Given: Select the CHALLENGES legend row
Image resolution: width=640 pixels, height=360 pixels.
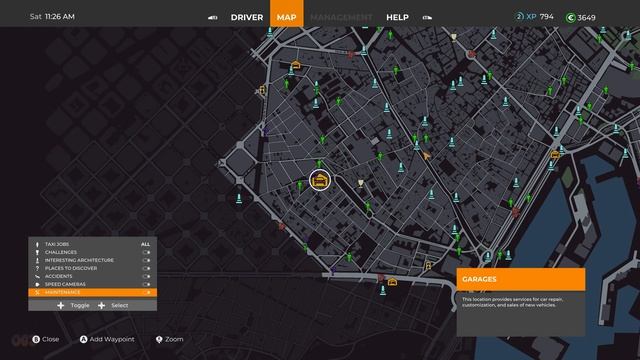Looking at the screenshot, I should [93, 252].
